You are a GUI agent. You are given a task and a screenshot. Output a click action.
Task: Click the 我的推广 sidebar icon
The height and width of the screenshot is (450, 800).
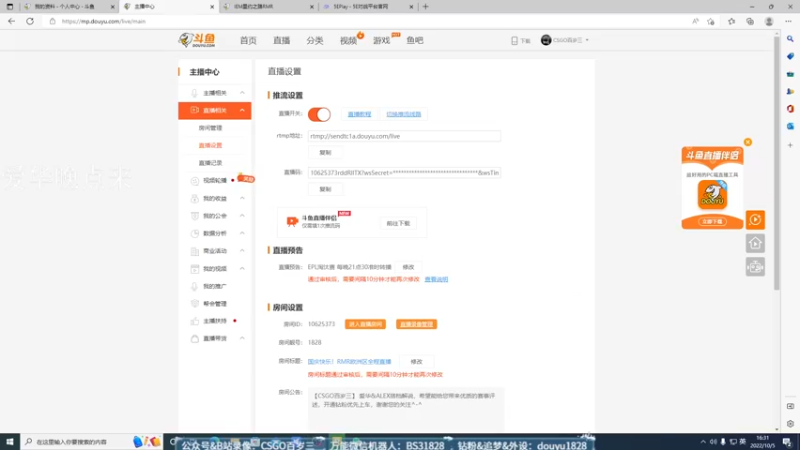194,286
